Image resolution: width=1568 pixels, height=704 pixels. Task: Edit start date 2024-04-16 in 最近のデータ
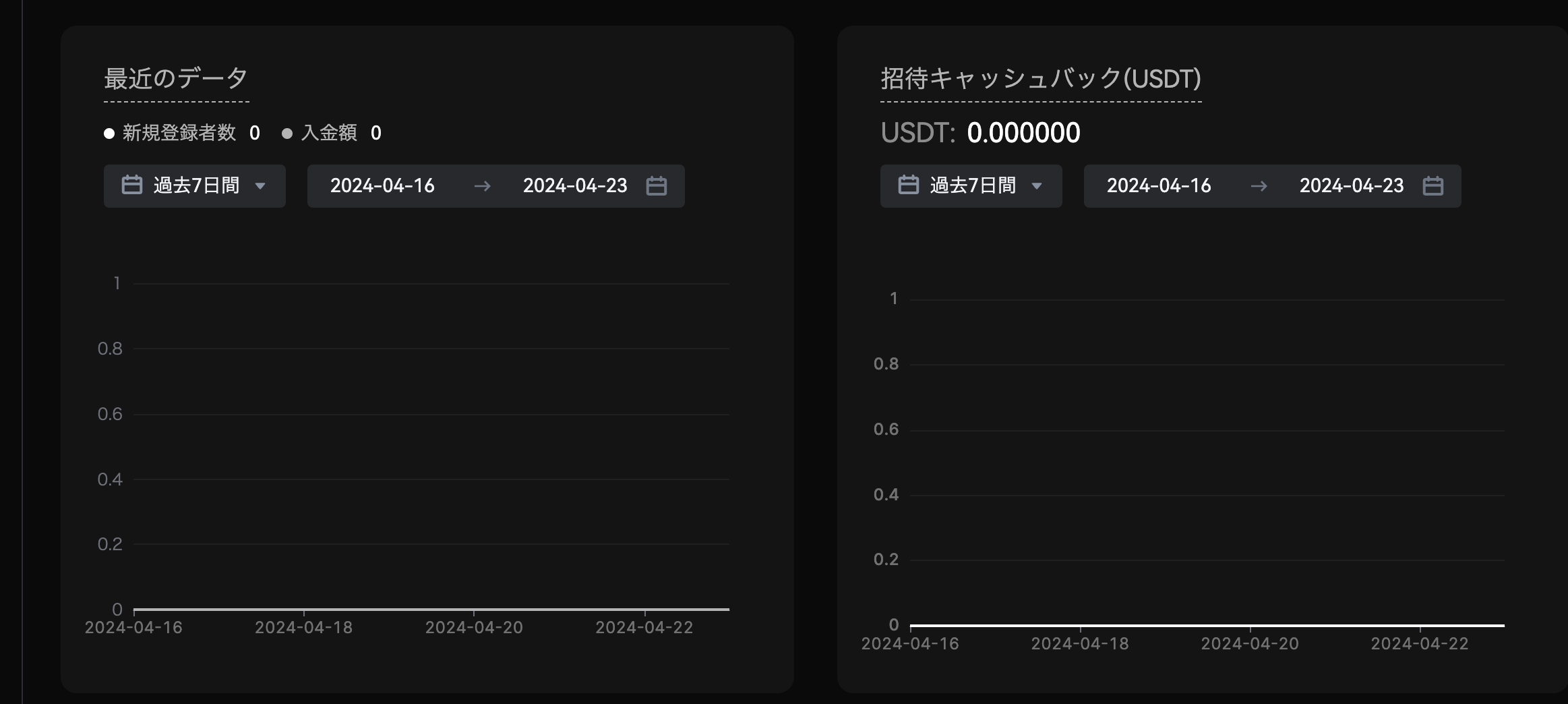click(x=382, y=186)
